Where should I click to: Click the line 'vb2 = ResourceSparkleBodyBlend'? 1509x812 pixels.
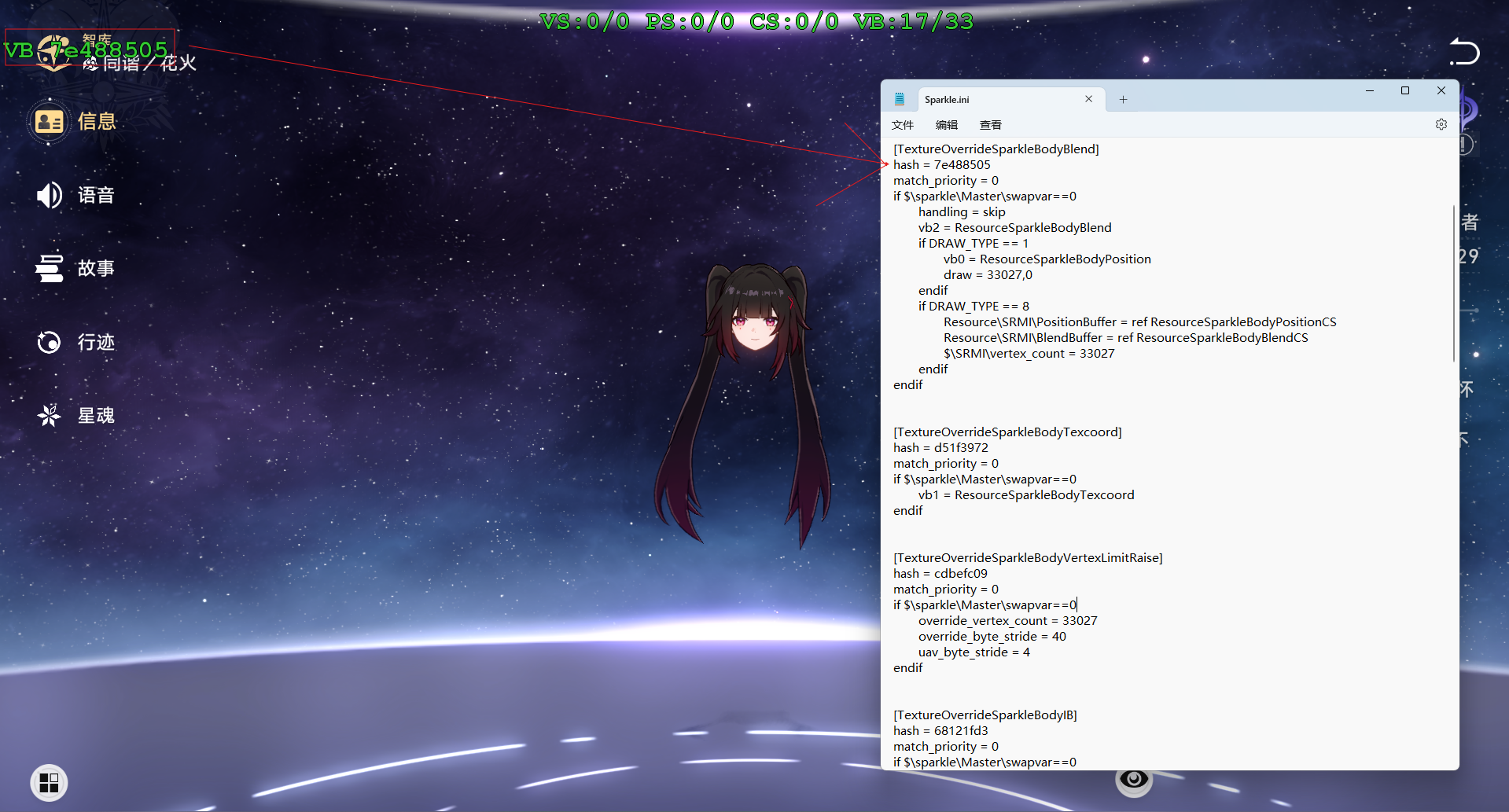1015,228
